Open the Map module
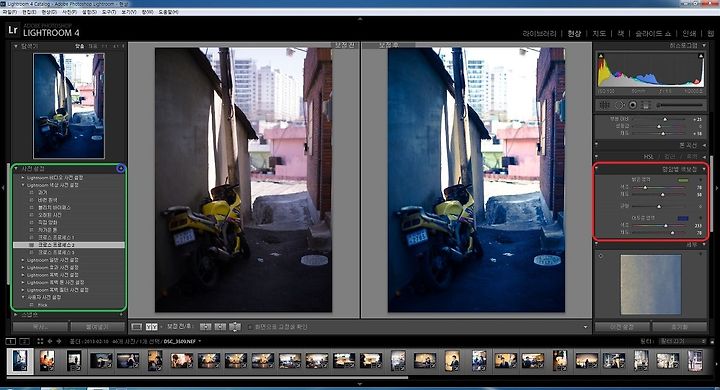The image size is (720, 390). click(599, 34)
